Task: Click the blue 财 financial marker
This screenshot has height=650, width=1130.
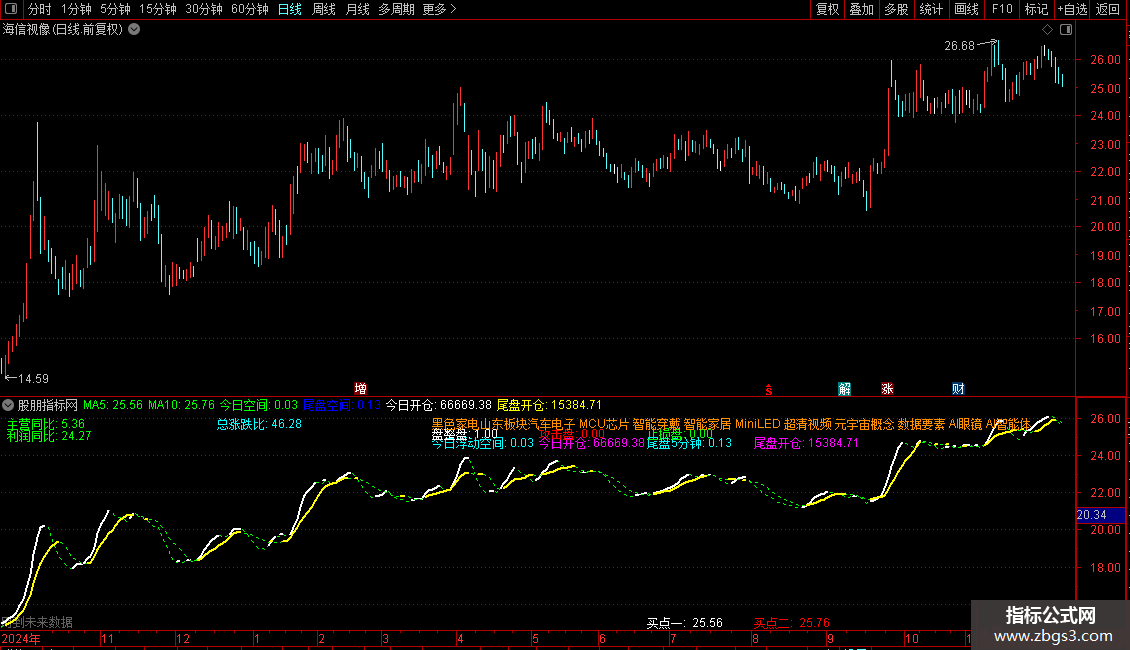Action: [958, 389]
